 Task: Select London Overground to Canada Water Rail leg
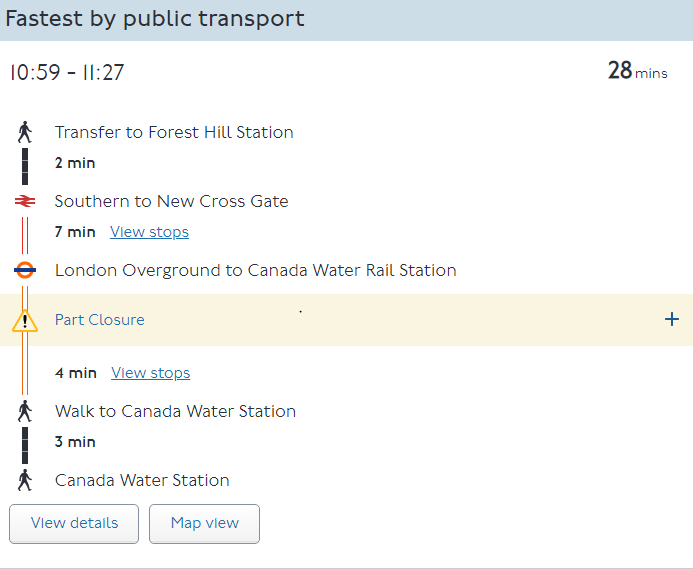(255, 270)
